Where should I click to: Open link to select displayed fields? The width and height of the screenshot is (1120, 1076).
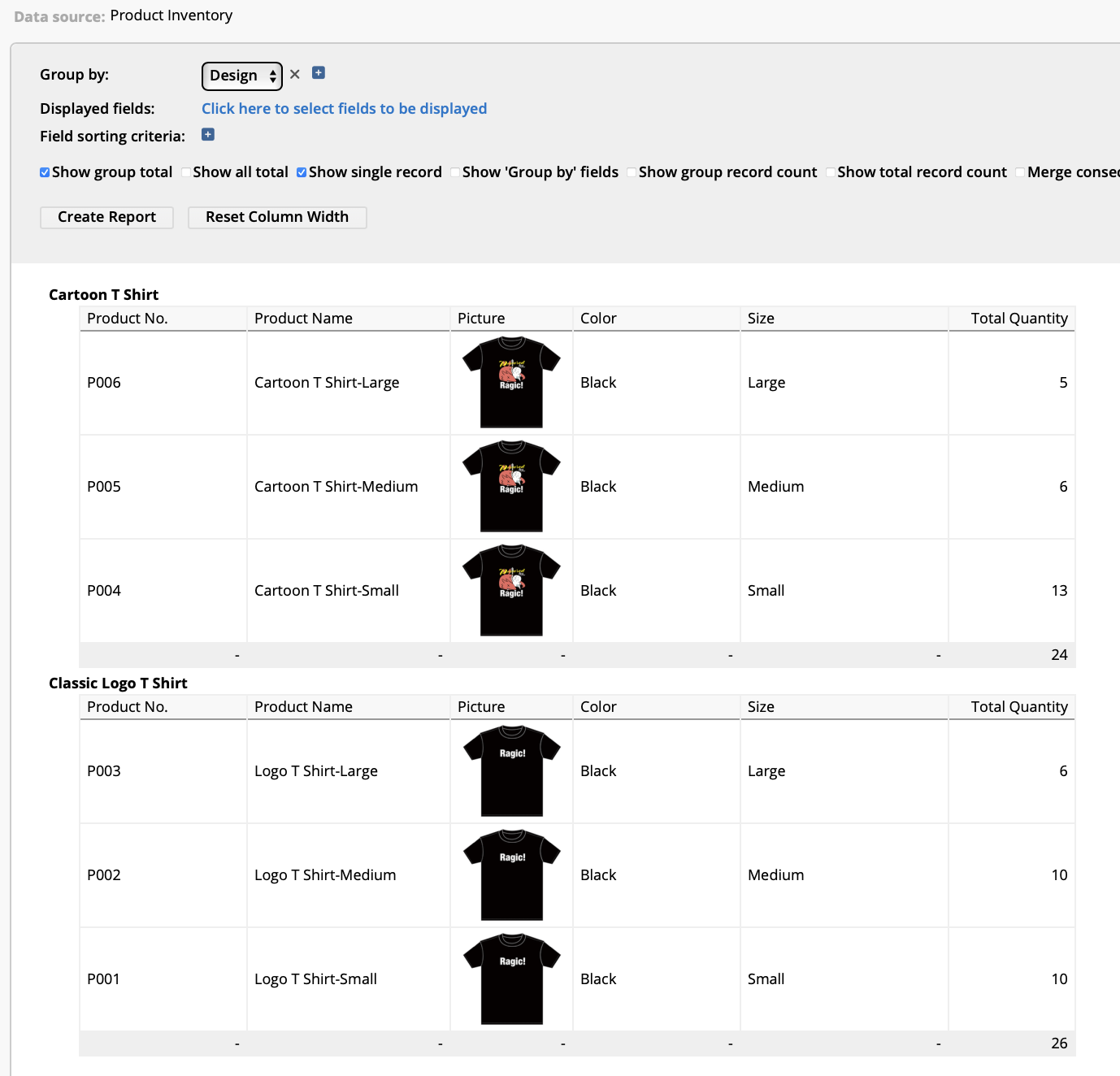344,109
